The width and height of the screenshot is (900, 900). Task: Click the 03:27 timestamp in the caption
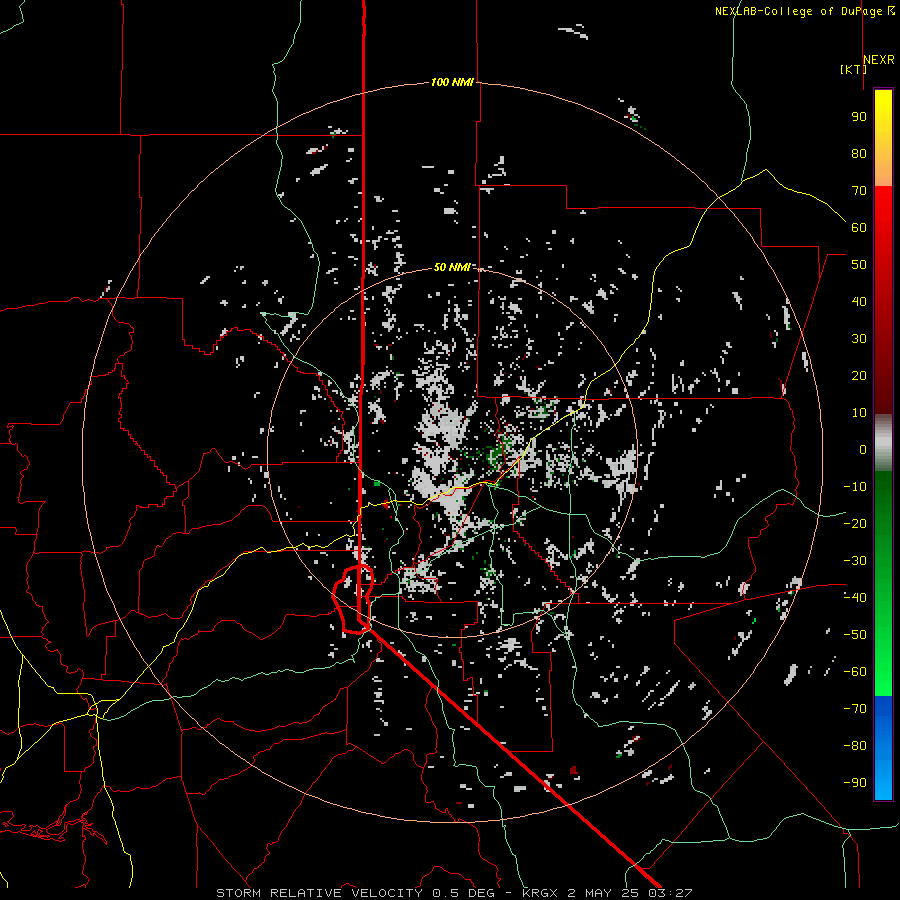[670, 893]
